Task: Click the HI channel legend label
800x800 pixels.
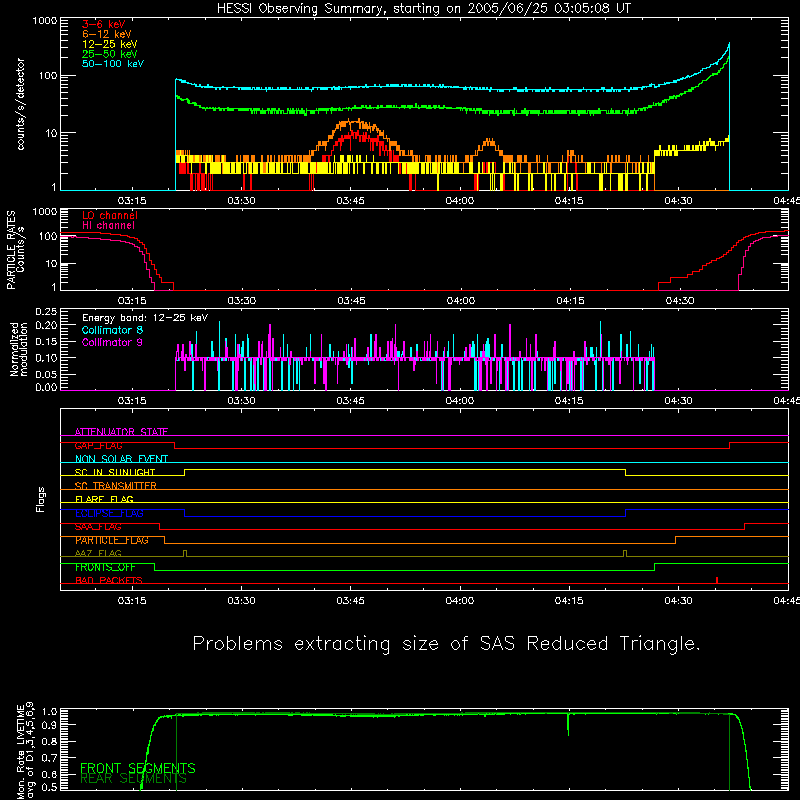Action: 108,226
